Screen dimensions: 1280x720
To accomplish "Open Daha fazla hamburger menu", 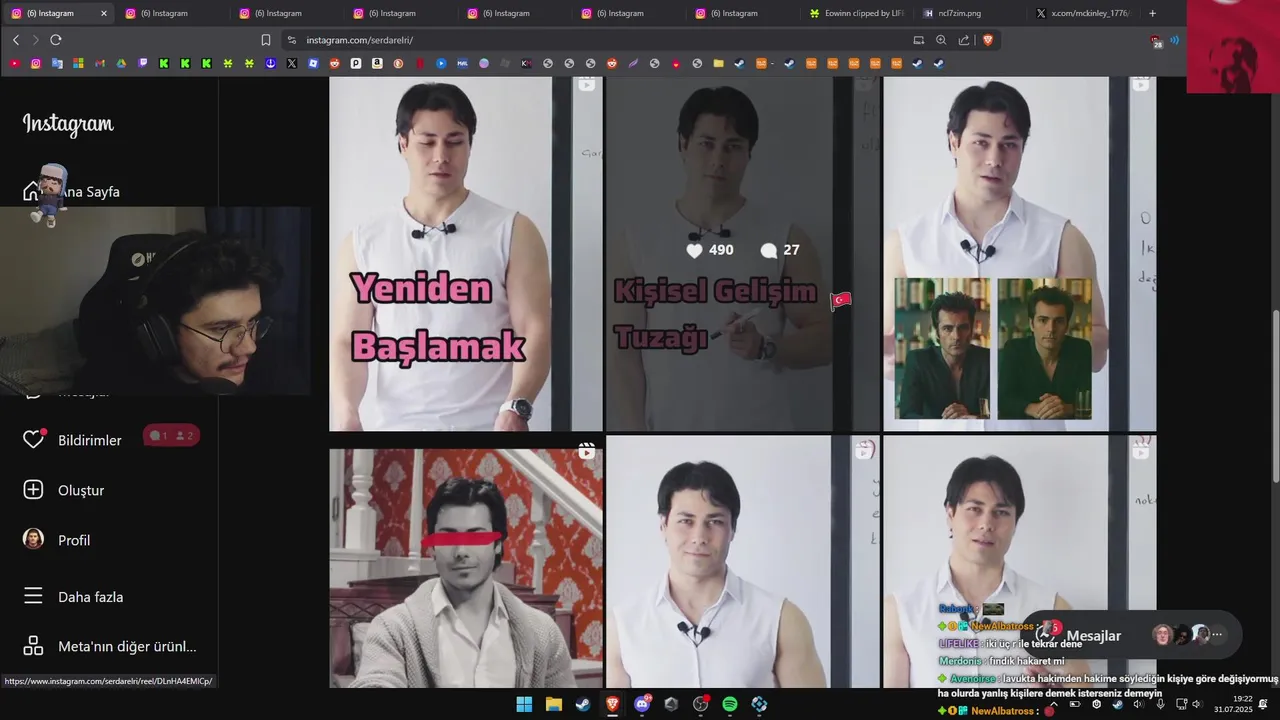I will point(33,596).
